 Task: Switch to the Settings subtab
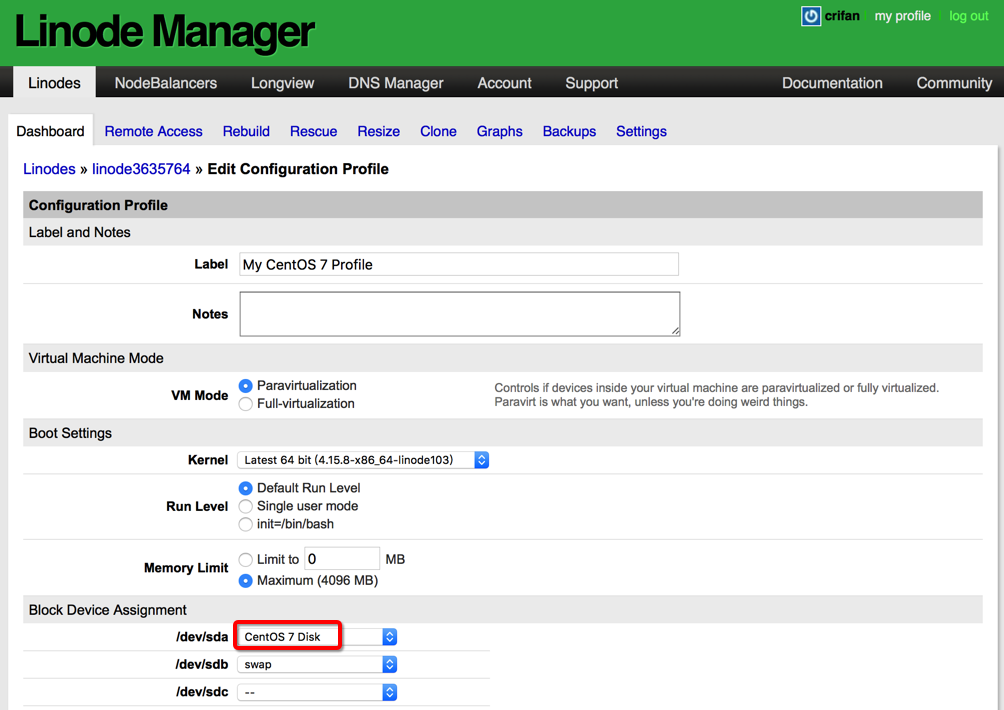pos(641,131)
